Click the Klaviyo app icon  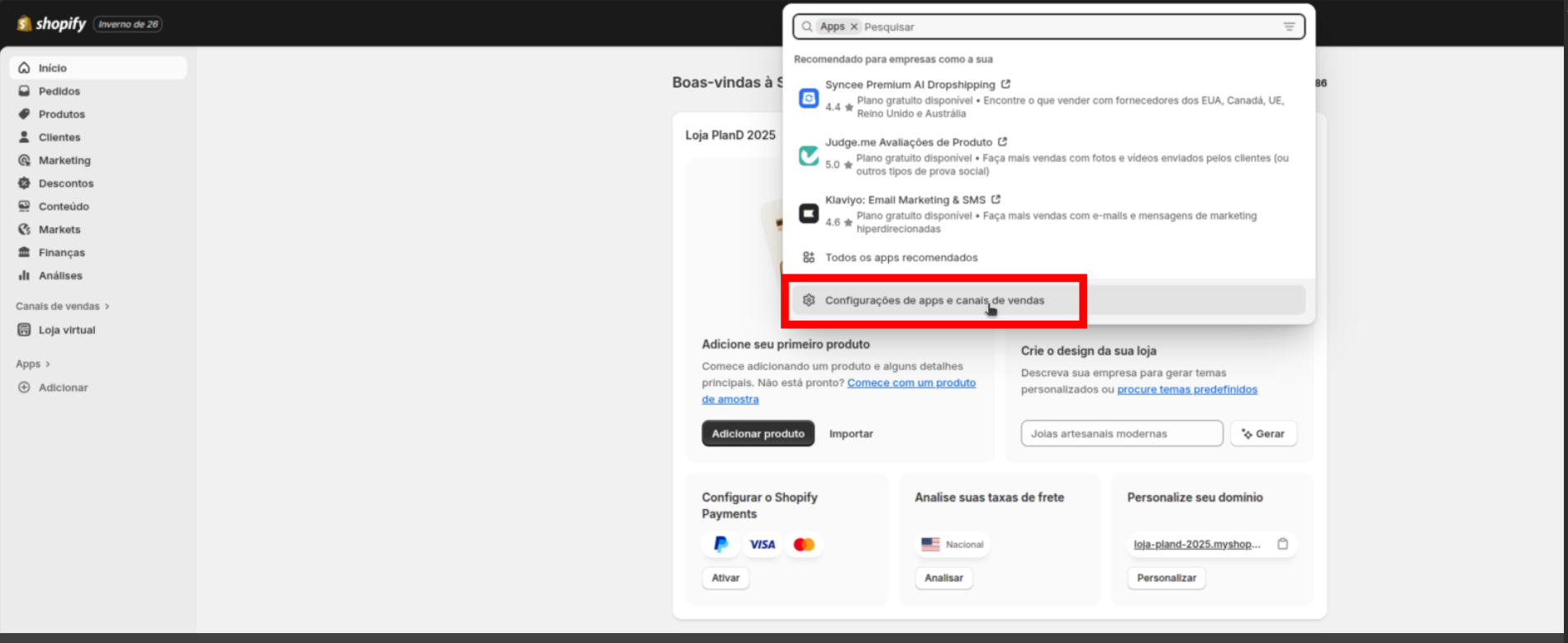click(809, 214)
